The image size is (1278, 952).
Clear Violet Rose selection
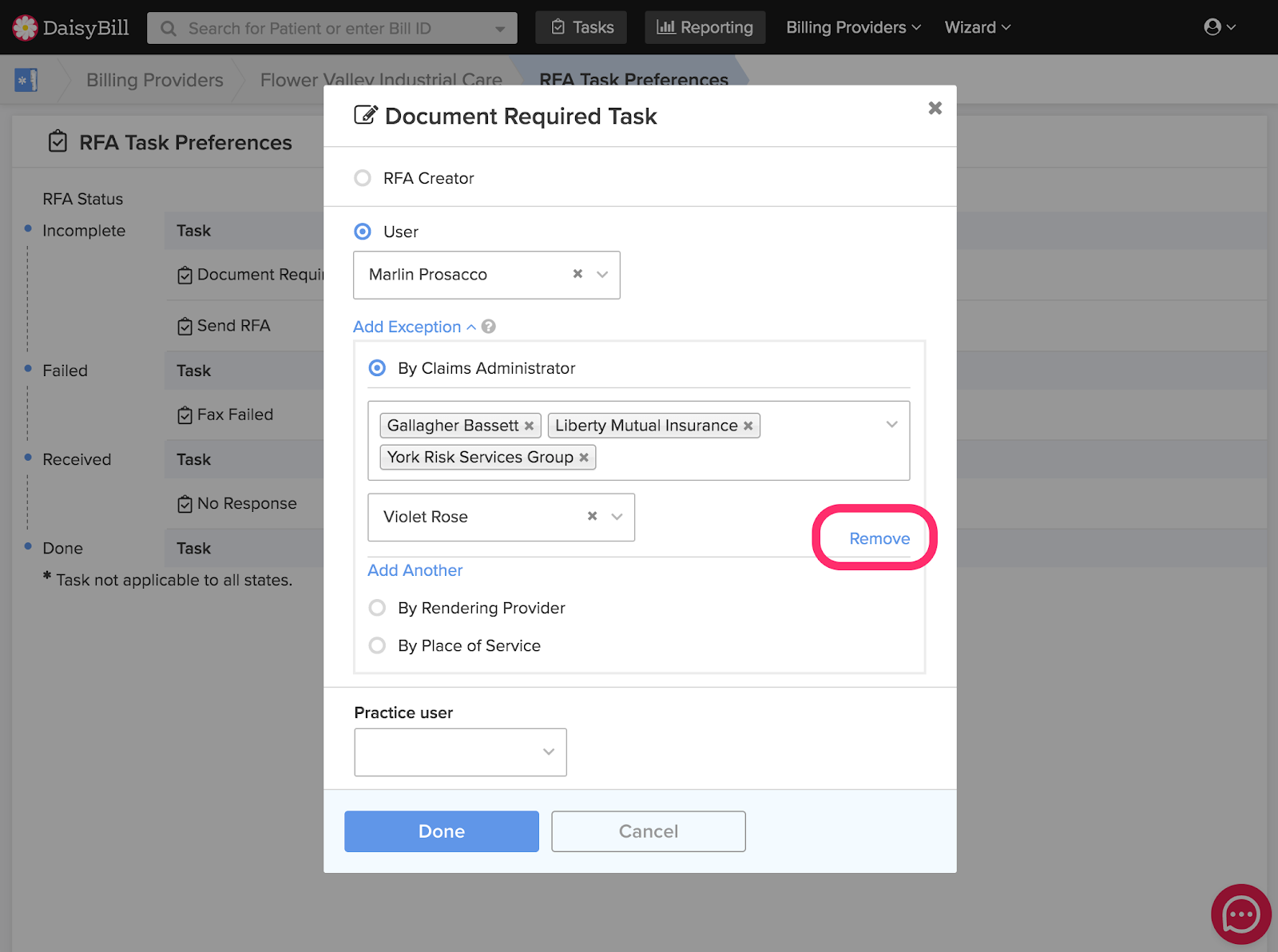(592, 516)
